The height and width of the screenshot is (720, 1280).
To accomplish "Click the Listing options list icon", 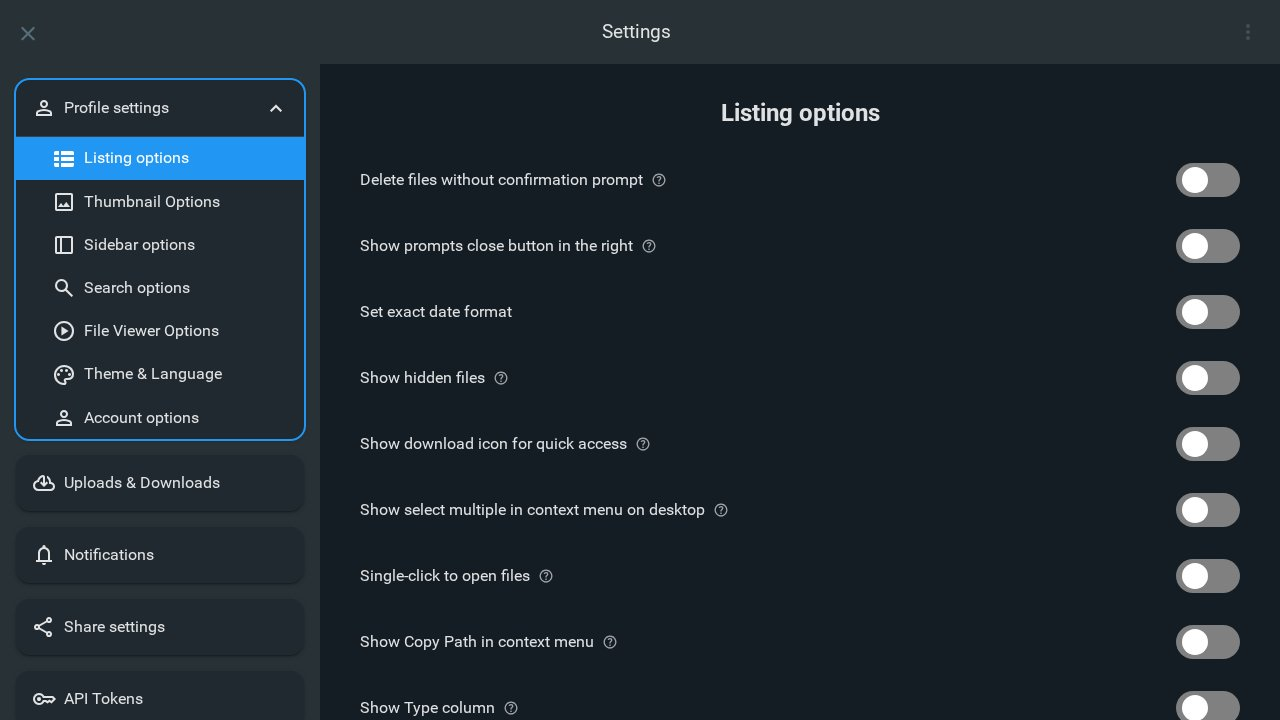I will point(64,158).
